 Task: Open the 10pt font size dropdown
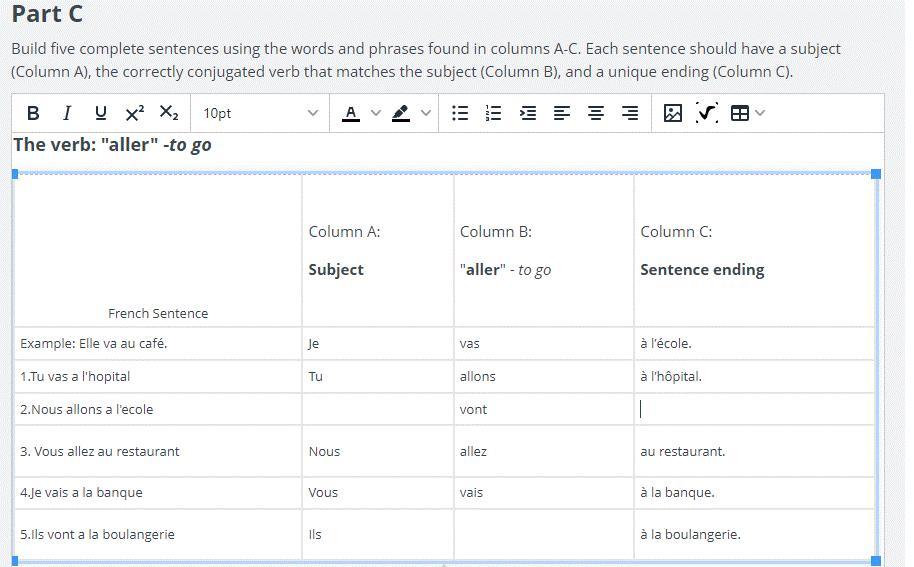click(x=260, y=113)
